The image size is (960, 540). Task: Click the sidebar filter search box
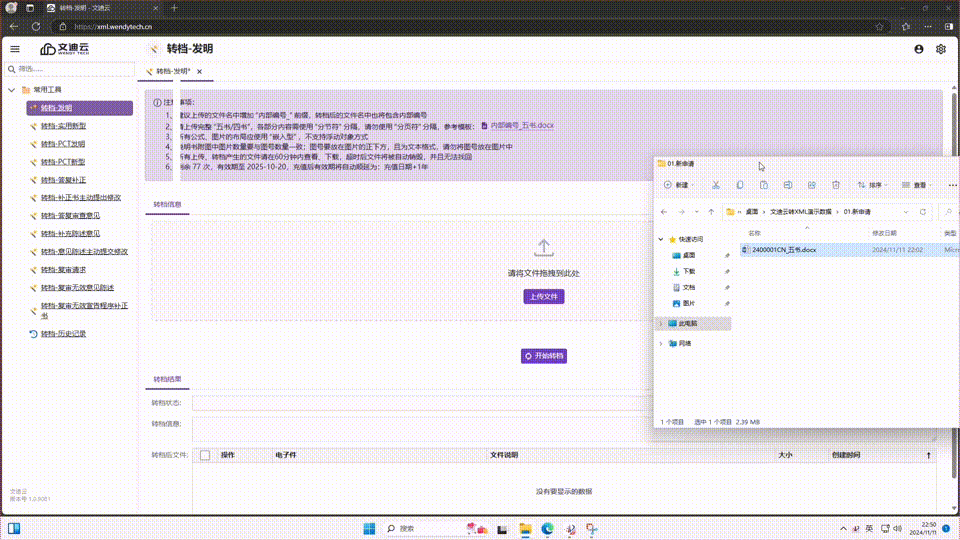pyautogui.click(x=69, y=69)
